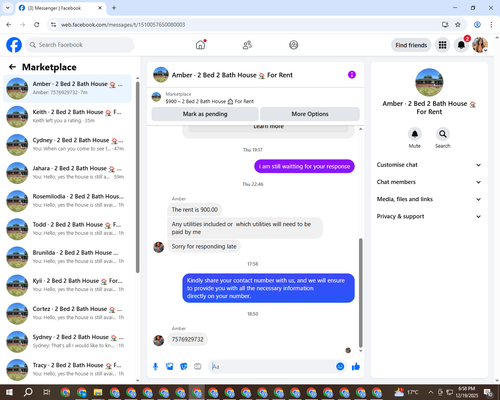Go back with the browser back arrow
Screen dimensions: 500x400
pos(9,24)
